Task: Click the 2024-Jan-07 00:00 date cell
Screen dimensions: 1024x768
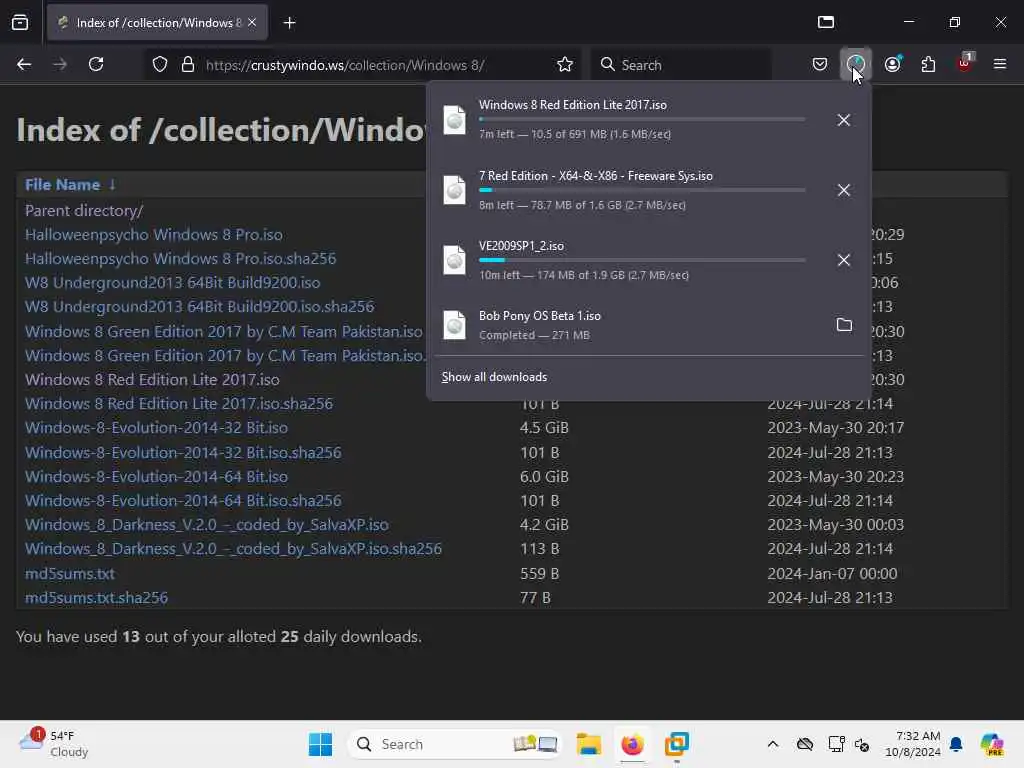Action: tap(832, 573)
